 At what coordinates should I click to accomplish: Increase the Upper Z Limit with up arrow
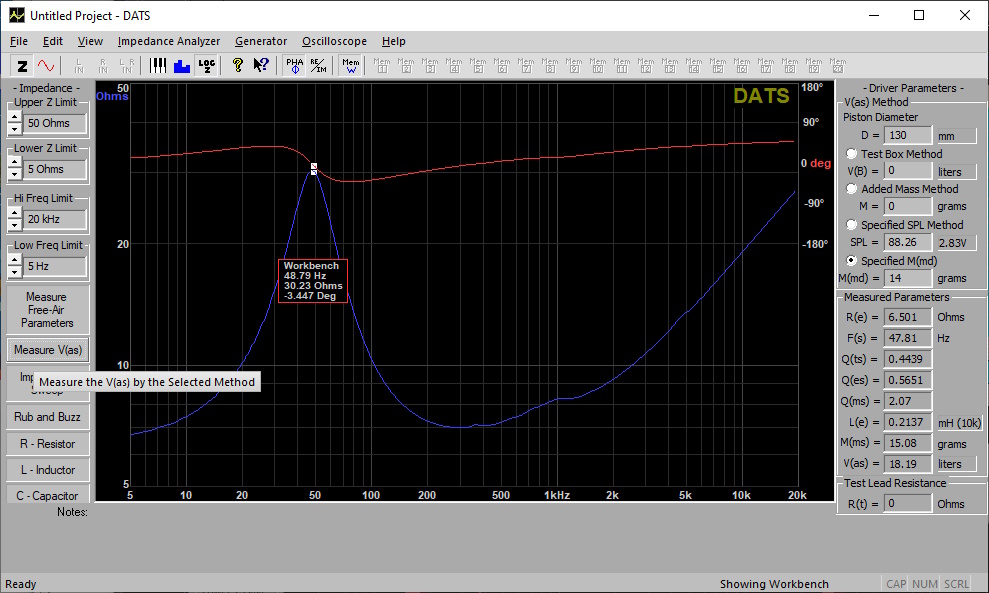14,117
